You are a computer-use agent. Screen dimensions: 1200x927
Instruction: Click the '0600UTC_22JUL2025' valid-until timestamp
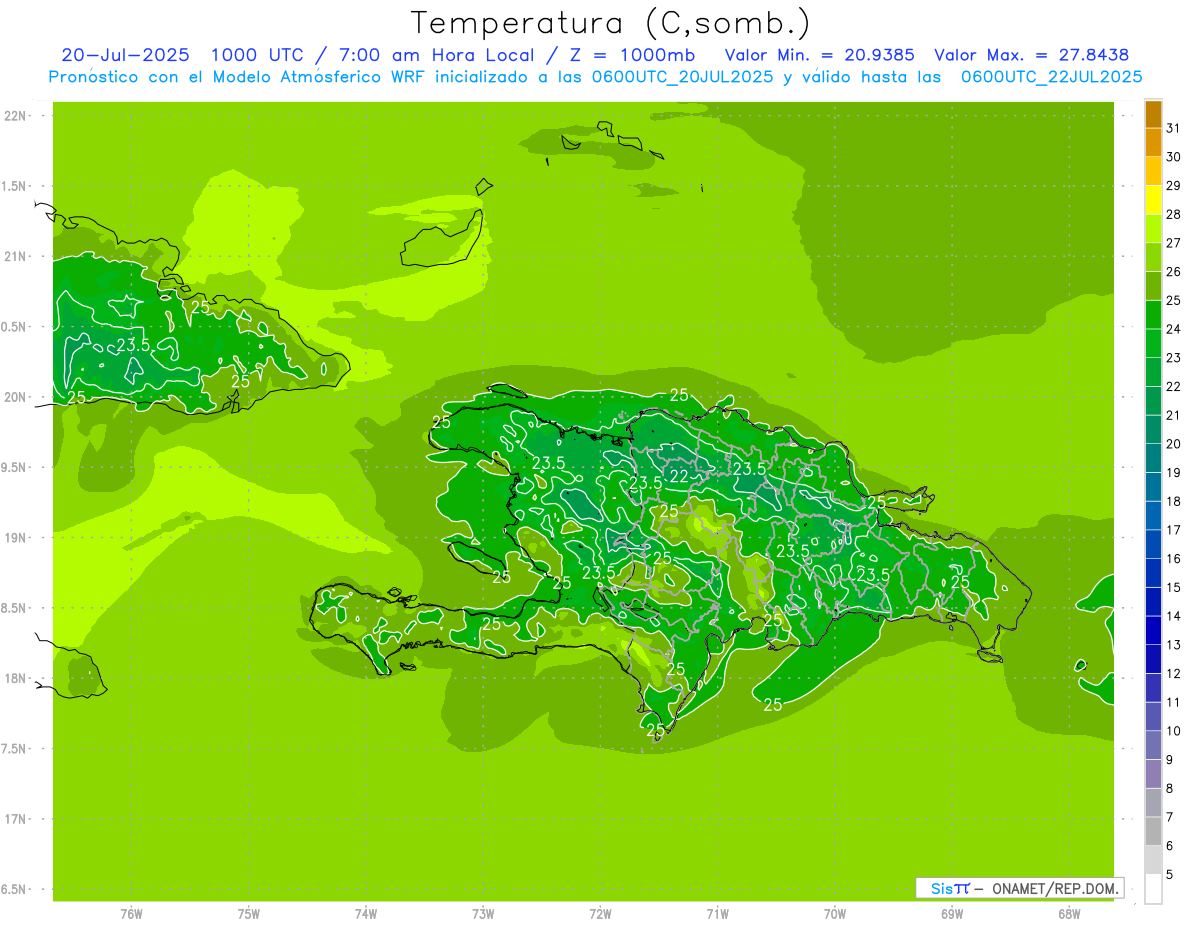[1051, 77]
